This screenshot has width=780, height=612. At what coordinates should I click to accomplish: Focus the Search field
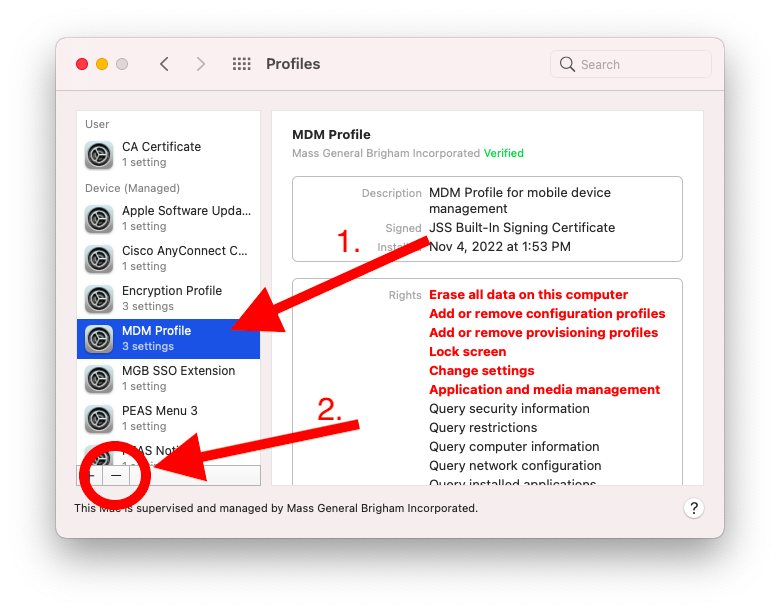click(x=631, y=64)
